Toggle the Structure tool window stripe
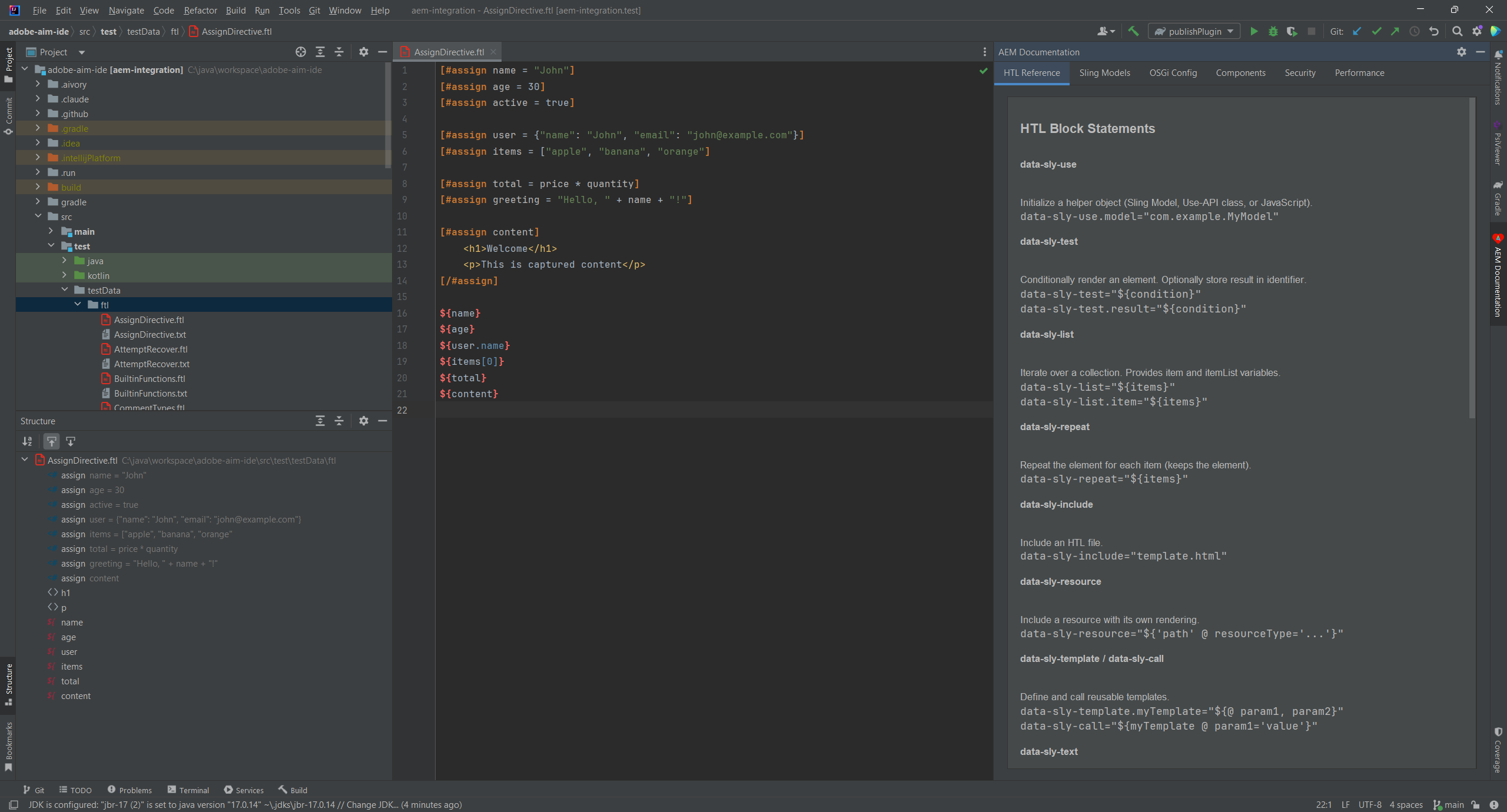The height and width of the screenshot is (812, 1507). click(8, 685)
